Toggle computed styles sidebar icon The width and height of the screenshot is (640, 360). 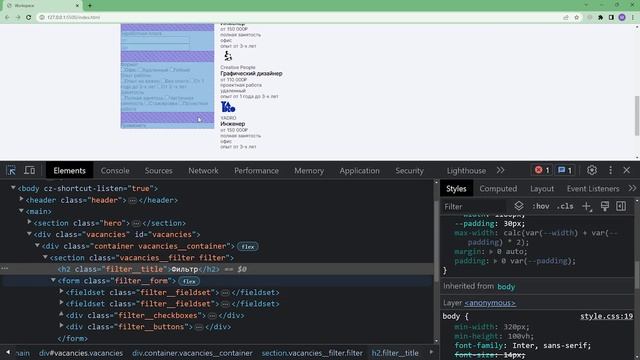[621, 206]
